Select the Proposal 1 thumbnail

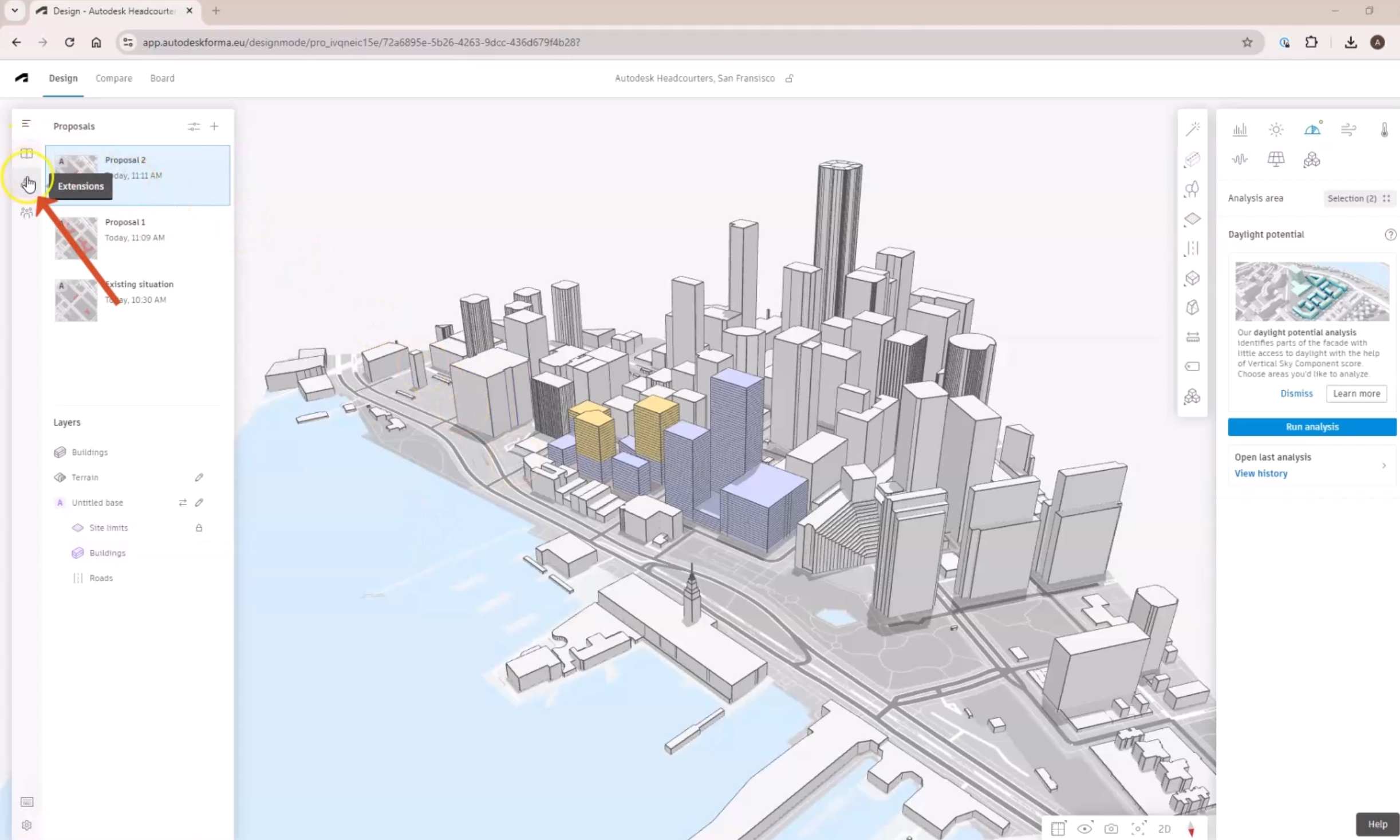pos(77,236)
